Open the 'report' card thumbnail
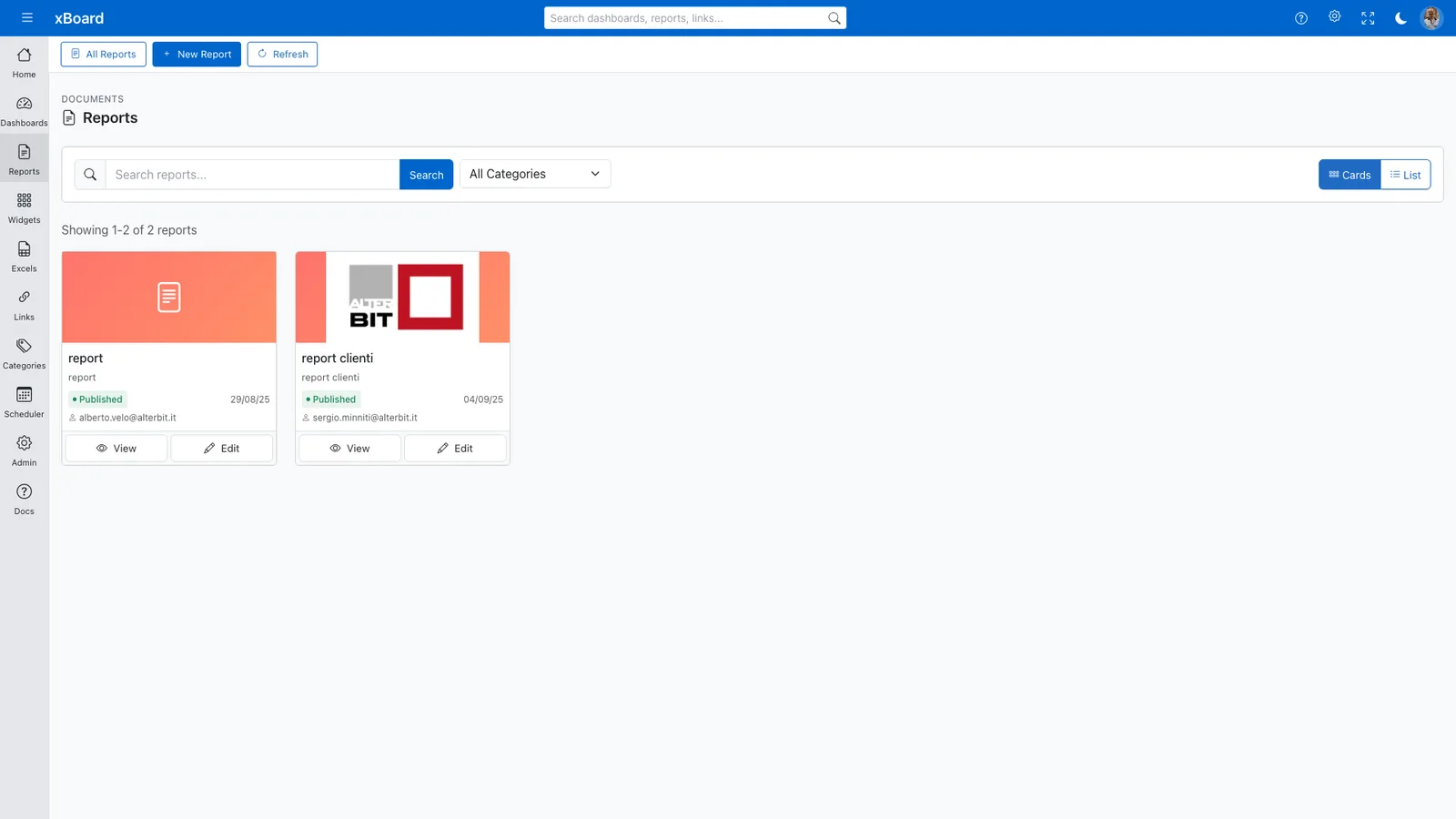 (x=169, y=298)
